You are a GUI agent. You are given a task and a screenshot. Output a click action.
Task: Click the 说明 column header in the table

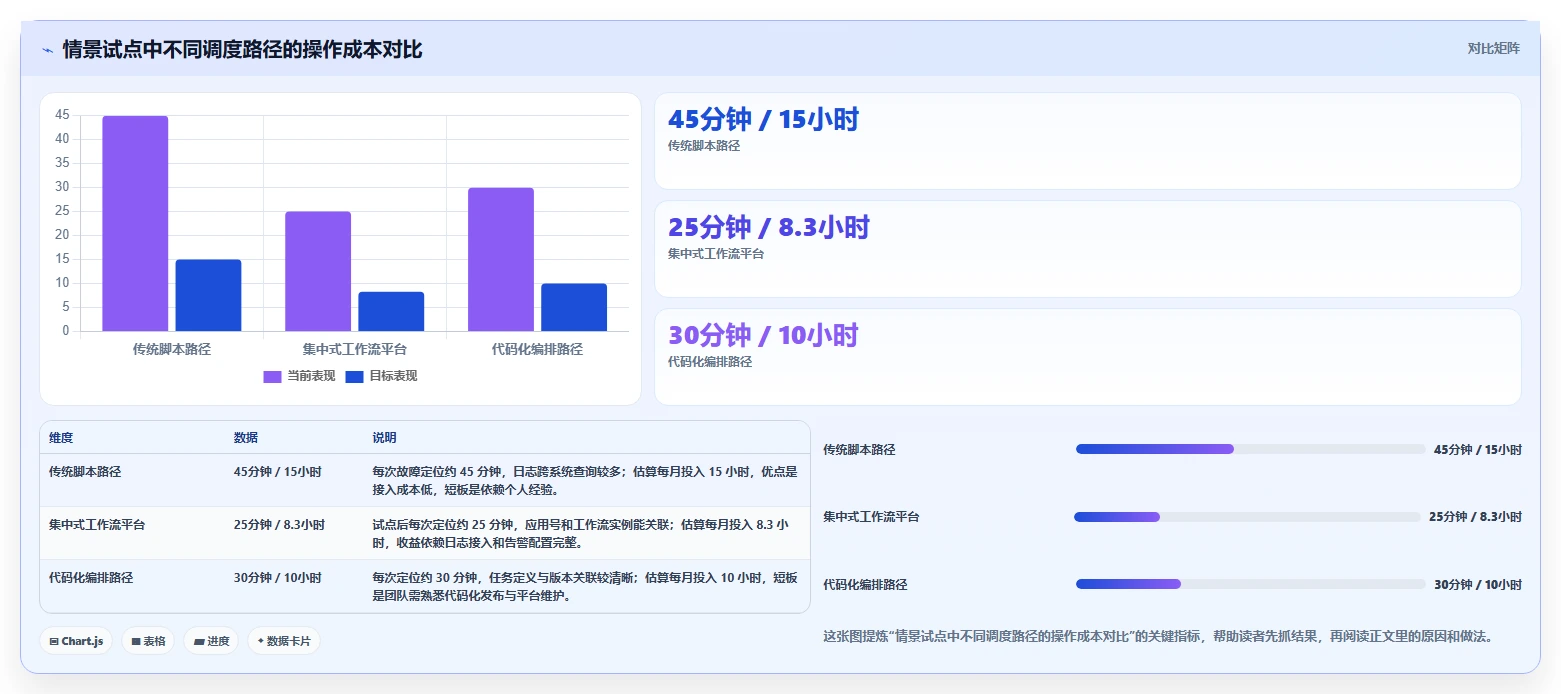pyautogui.click(x=385, y=438)
